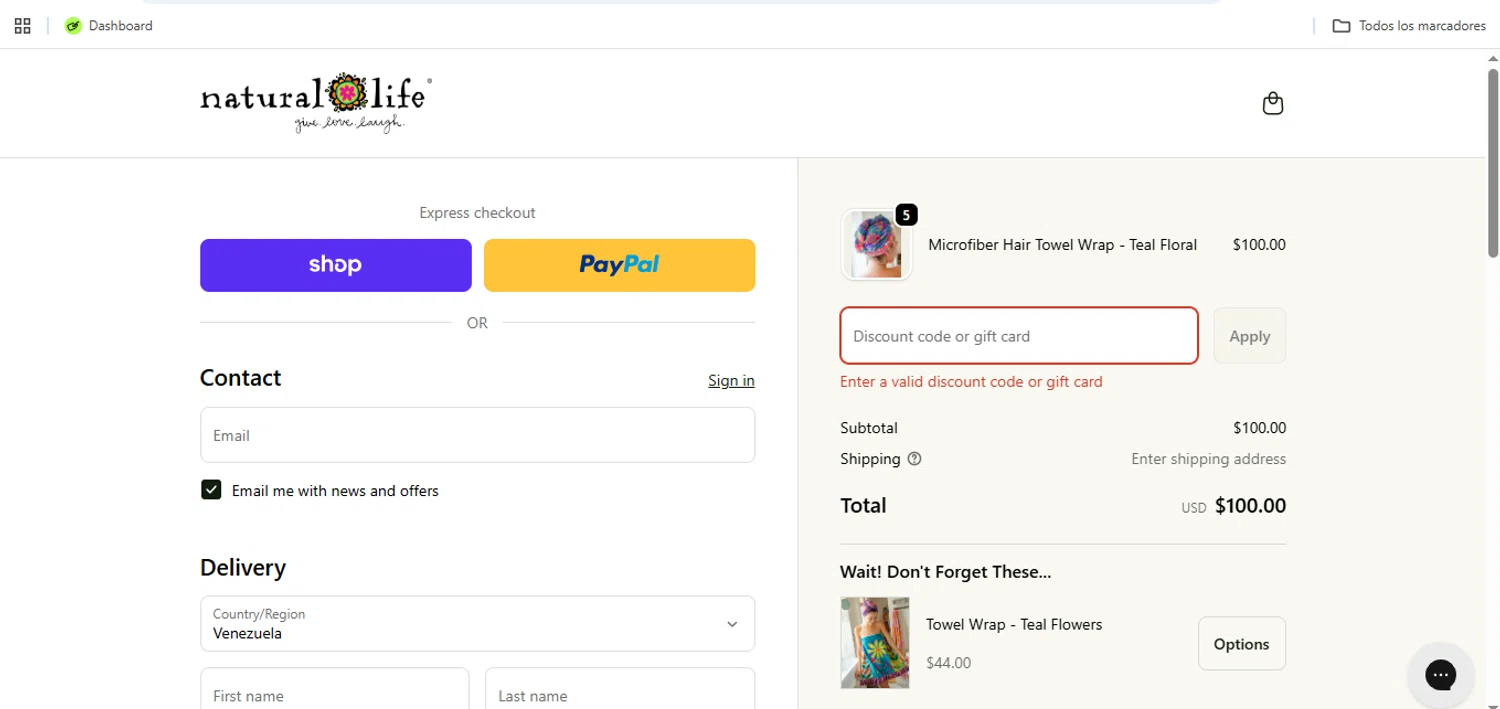Open the shopping bag cart icon
This screenshot has height=709, width=1500.
[x=1272, y=103]
